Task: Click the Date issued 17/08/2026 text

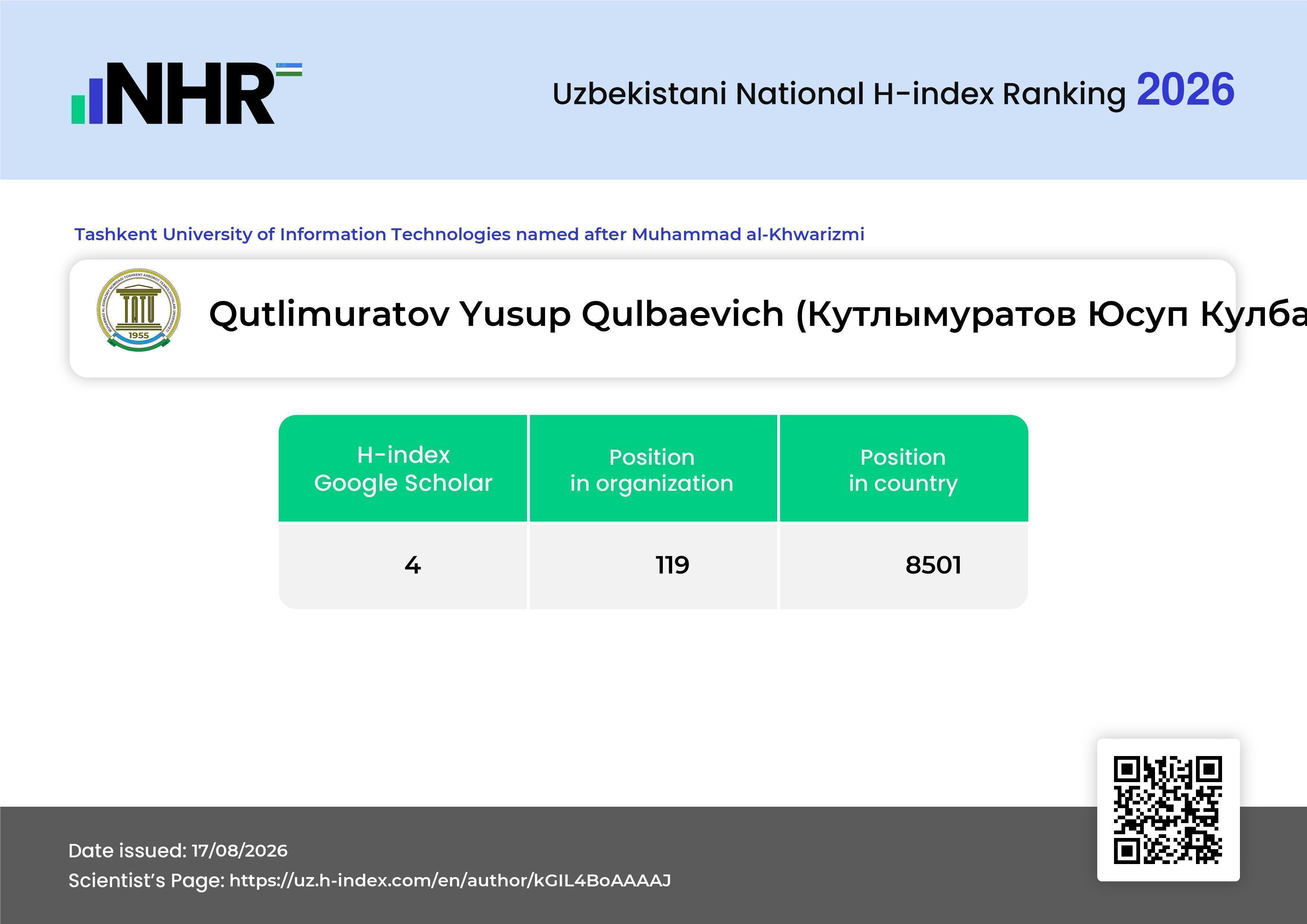Action: 178,851
